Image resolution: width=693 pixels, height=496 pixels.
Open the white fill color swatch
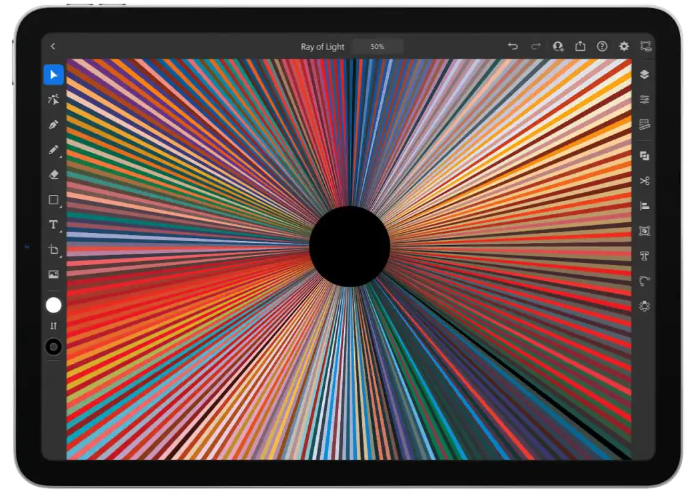(x=53, y=305)
